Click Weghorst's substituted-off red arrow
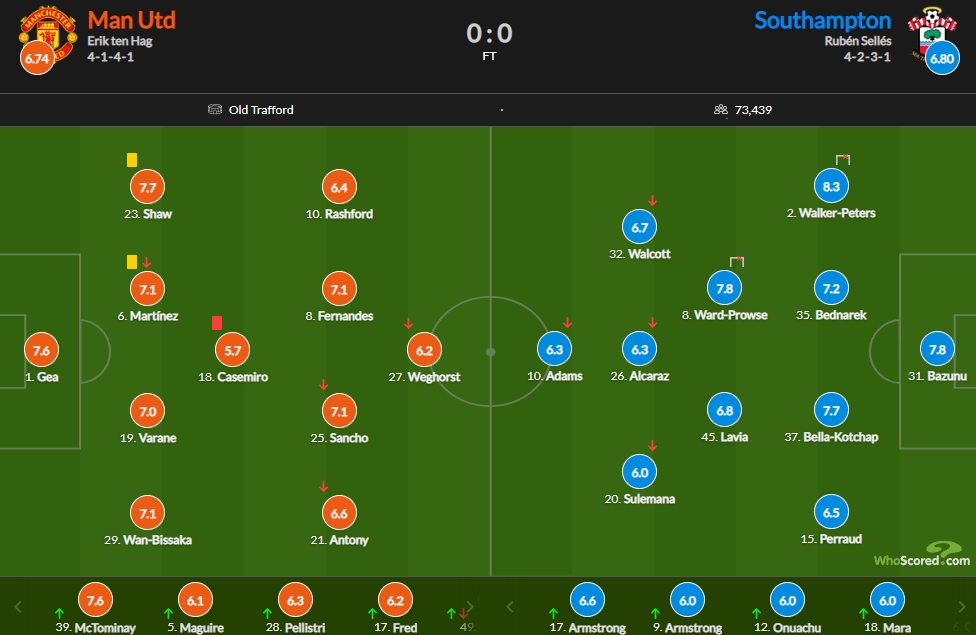Viewport: 976px width, 635px height. coord(408,323)
